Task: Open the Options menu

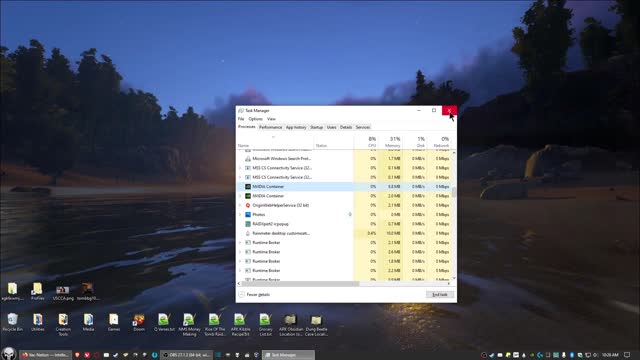Action: click(x=256, y=119)
